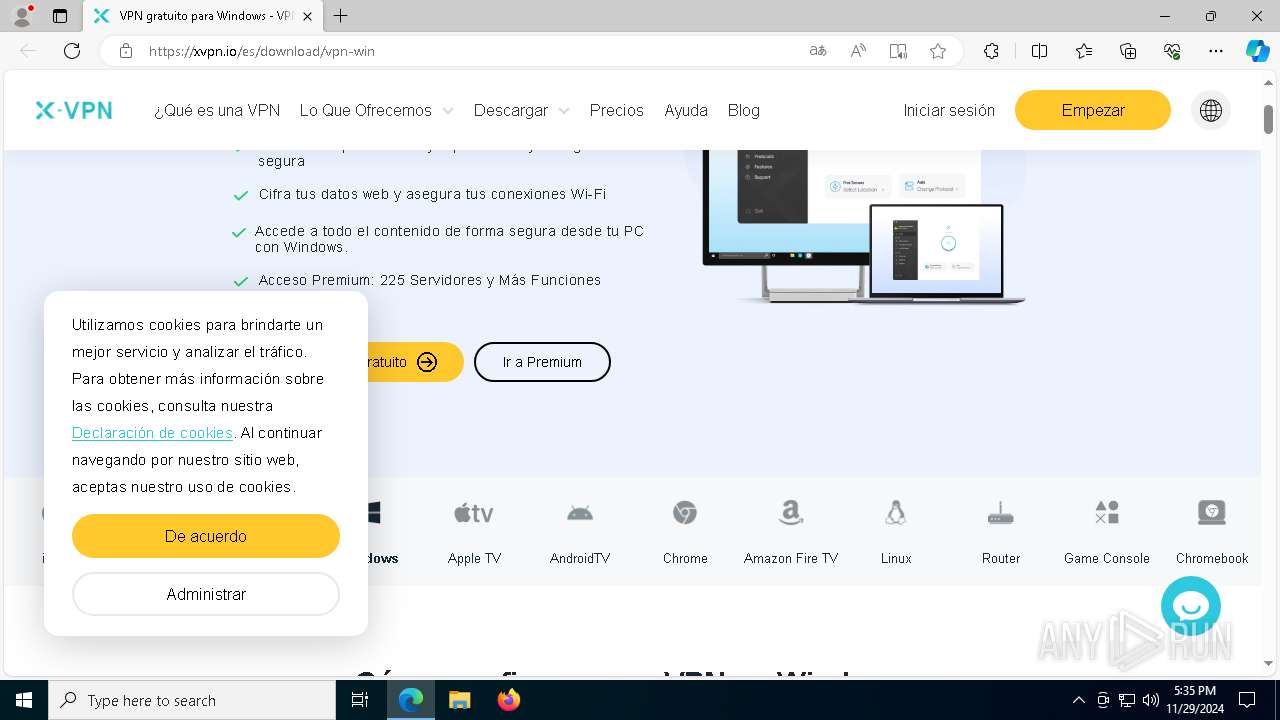Open ¿Qué es una VPN page
This screenshot has height=720, width=1280.
tap(217, 110)
